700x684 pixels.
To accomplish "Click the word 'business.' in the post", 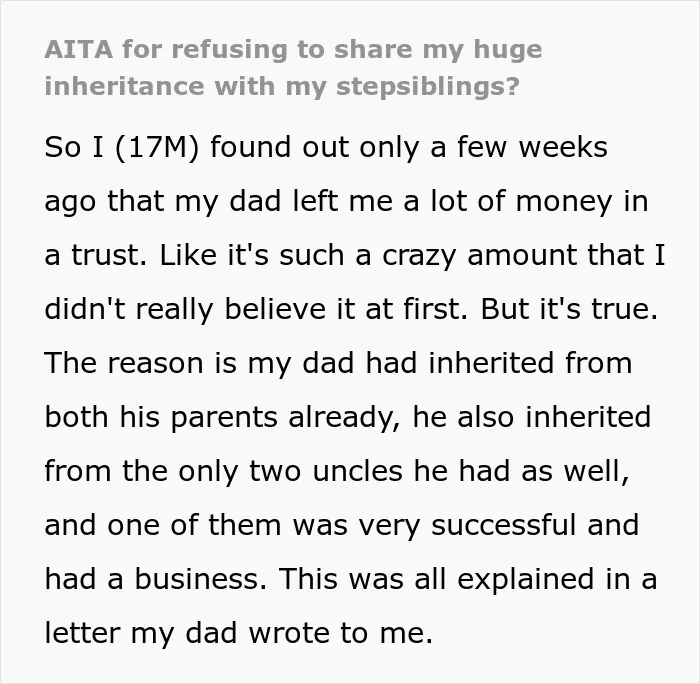I will [x=200, y=579].
